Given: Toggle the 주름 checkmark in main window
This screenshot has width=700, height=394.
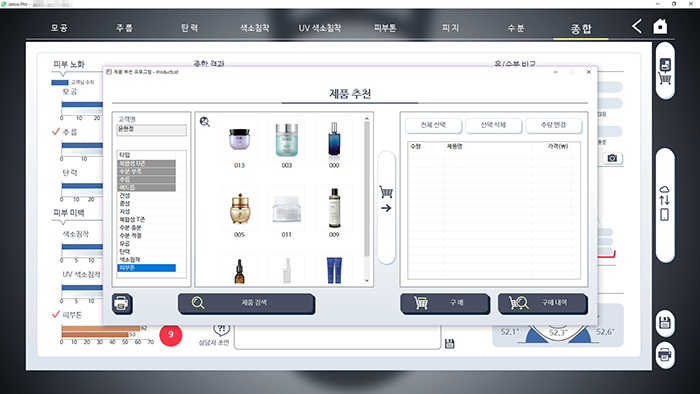Looking at the screenshot, I should tap(56, 132).
